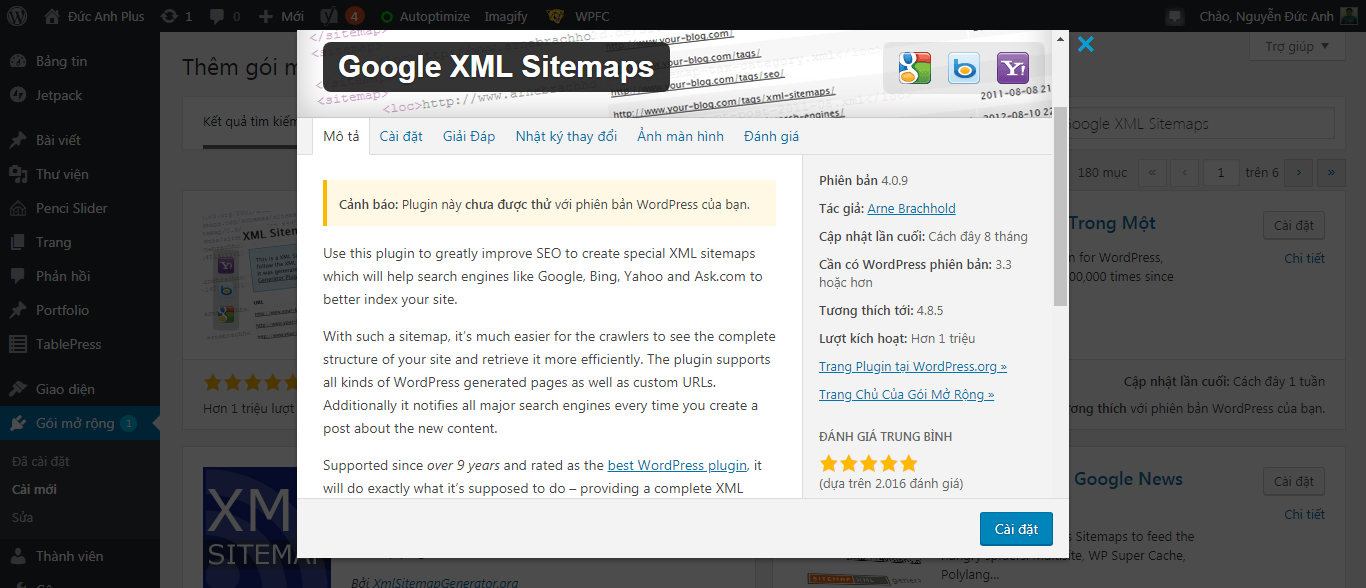
Task: Open TablePress in the sidebar menu
Action: tap(68, 344)
